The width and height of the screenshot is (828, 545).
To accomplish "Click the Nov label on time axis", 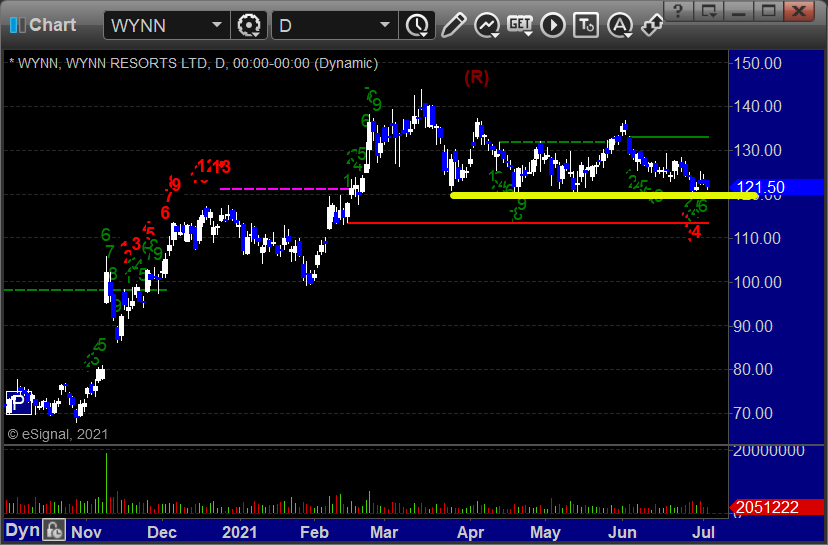I will coord(86,532).
